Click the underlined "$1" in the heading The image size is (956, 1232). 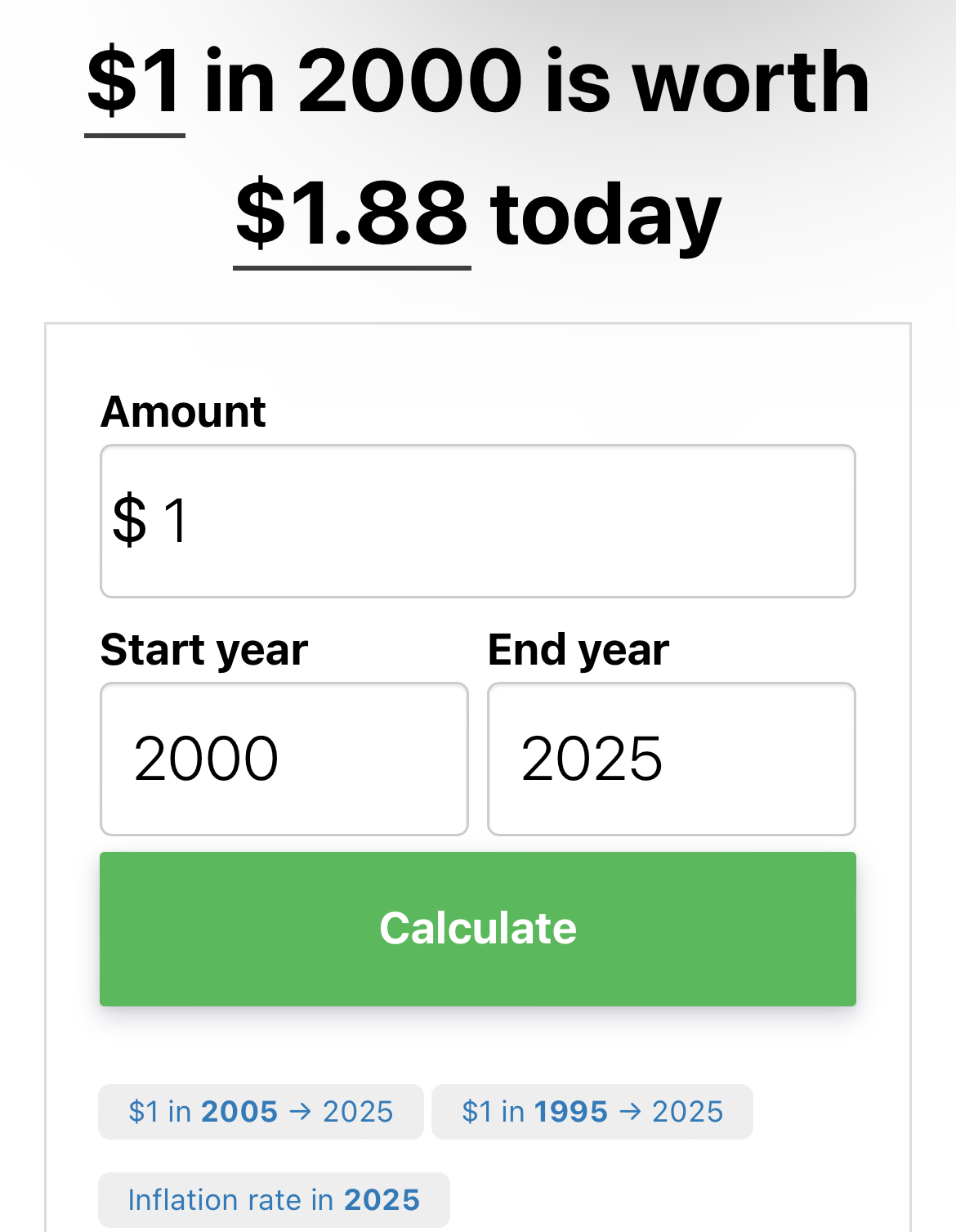[135, 83]
